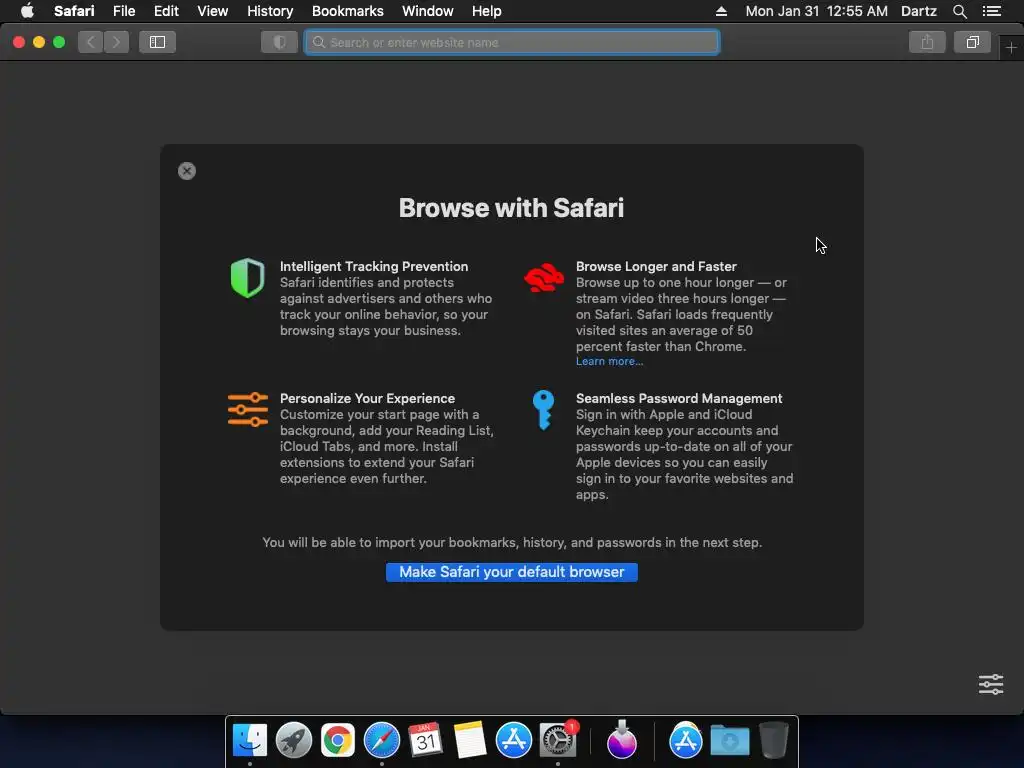Show the tab overview button
This screenshot has height=768, width=1024.
[972, 42]
